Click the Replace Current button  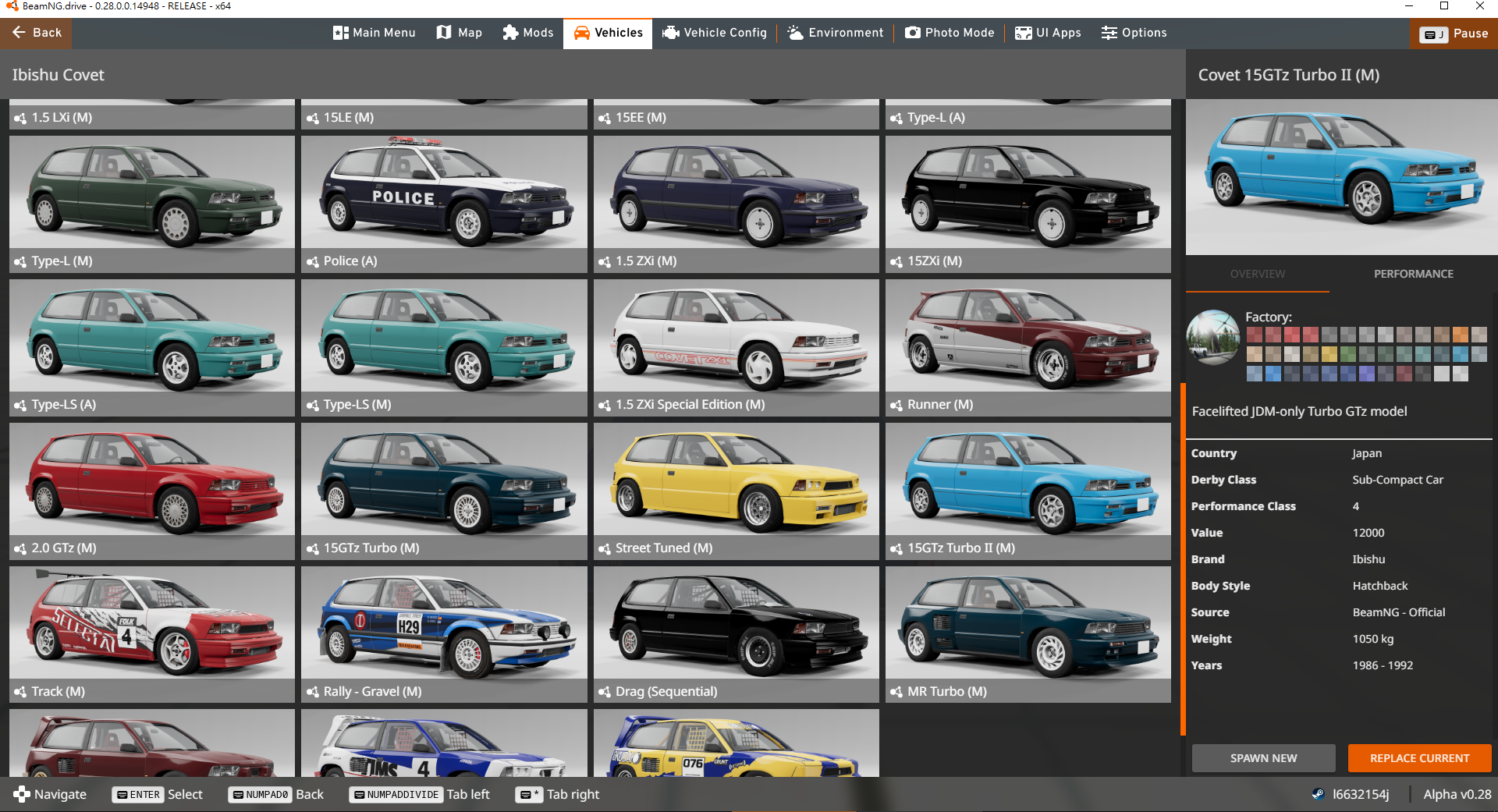point(1419,758)
